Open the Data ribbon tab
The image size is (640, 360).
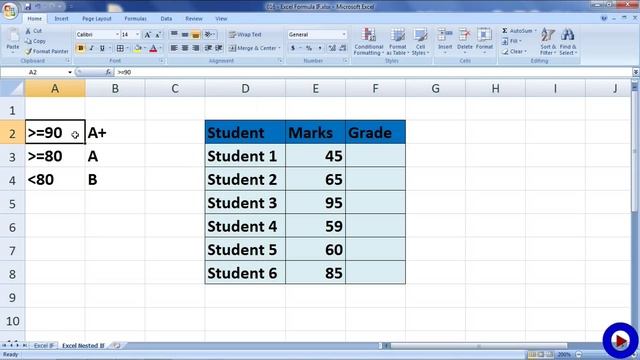point(166,19)
